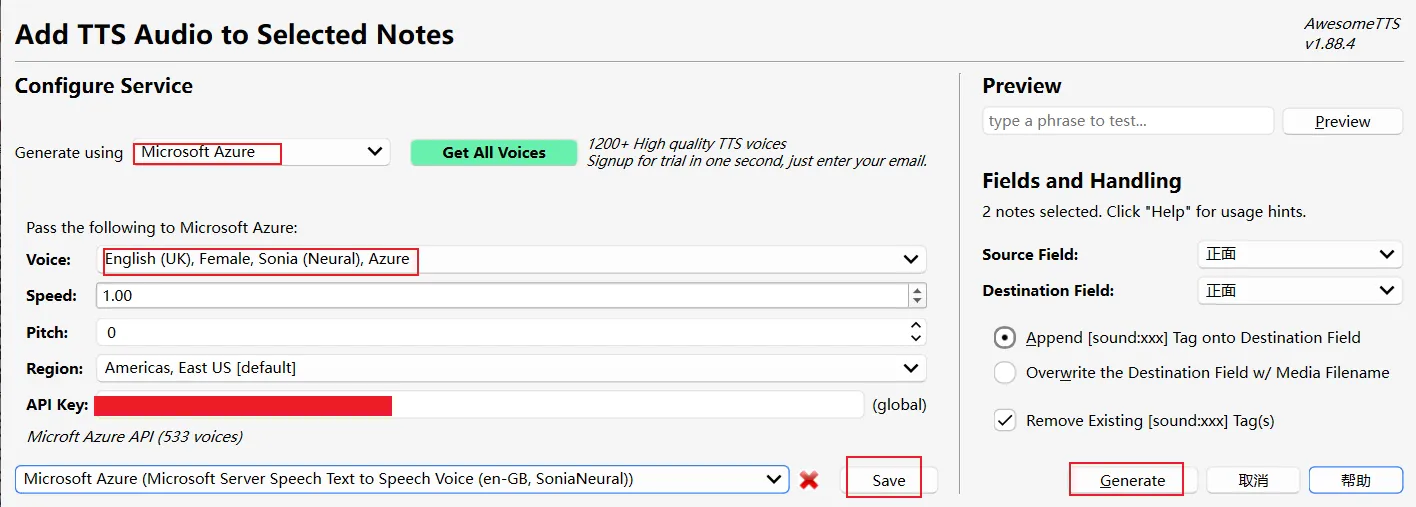Viewport: 1416px width, 507px height.
Task: Click the 帮助 help button
Action: click(x=1355, y=480)
